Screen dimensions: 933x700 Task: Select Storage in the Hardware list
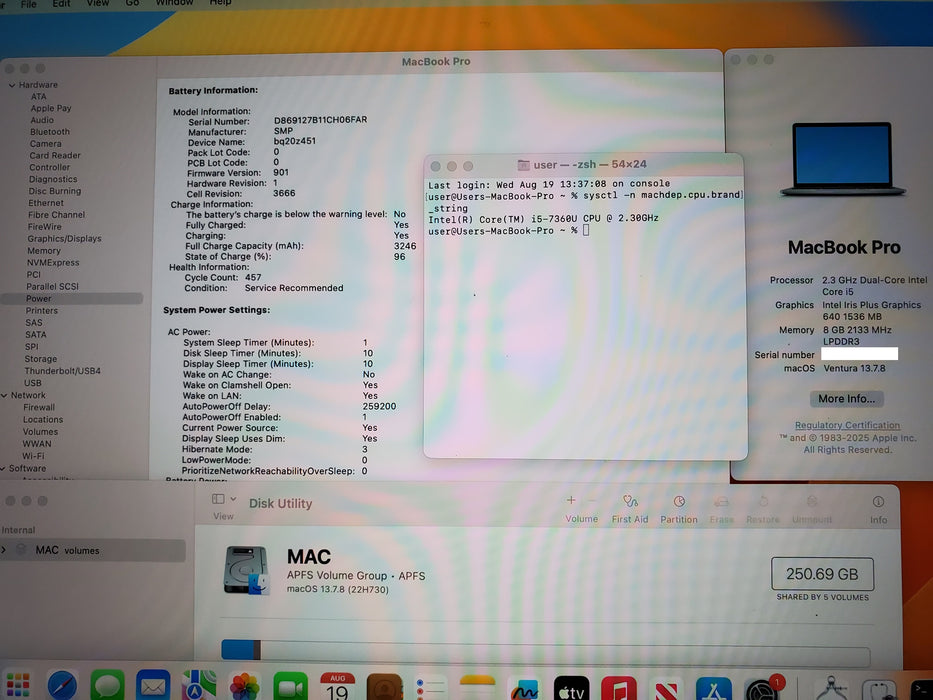coord(40,359)
